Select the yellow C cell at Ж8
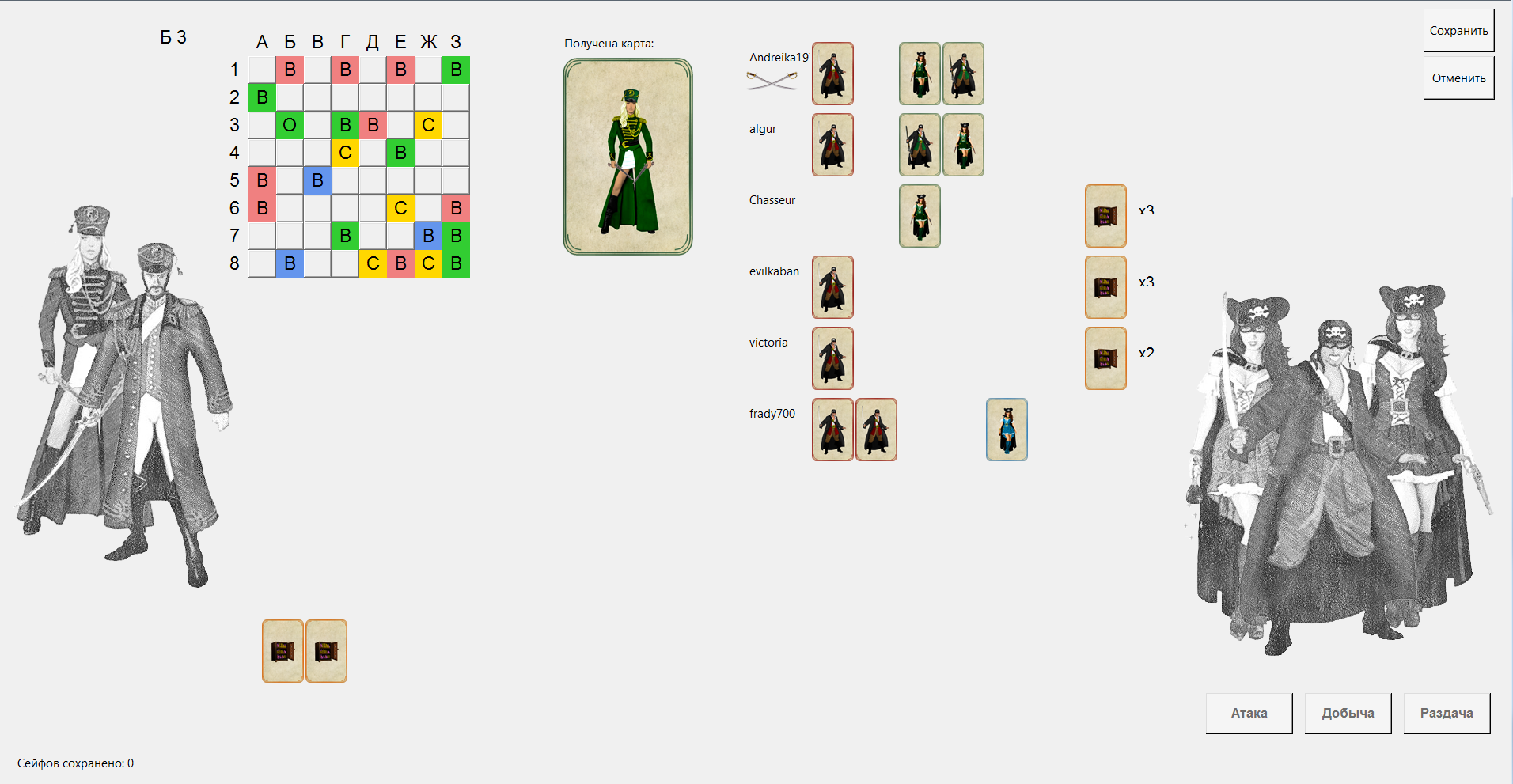 click(x=428, y=263)
